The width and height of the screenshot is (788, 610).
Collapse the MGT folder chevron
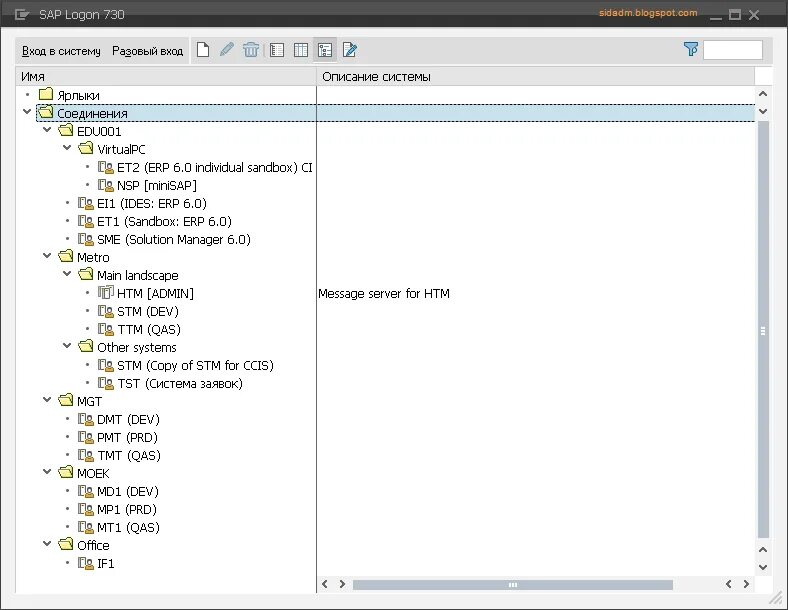pos(47,400)
